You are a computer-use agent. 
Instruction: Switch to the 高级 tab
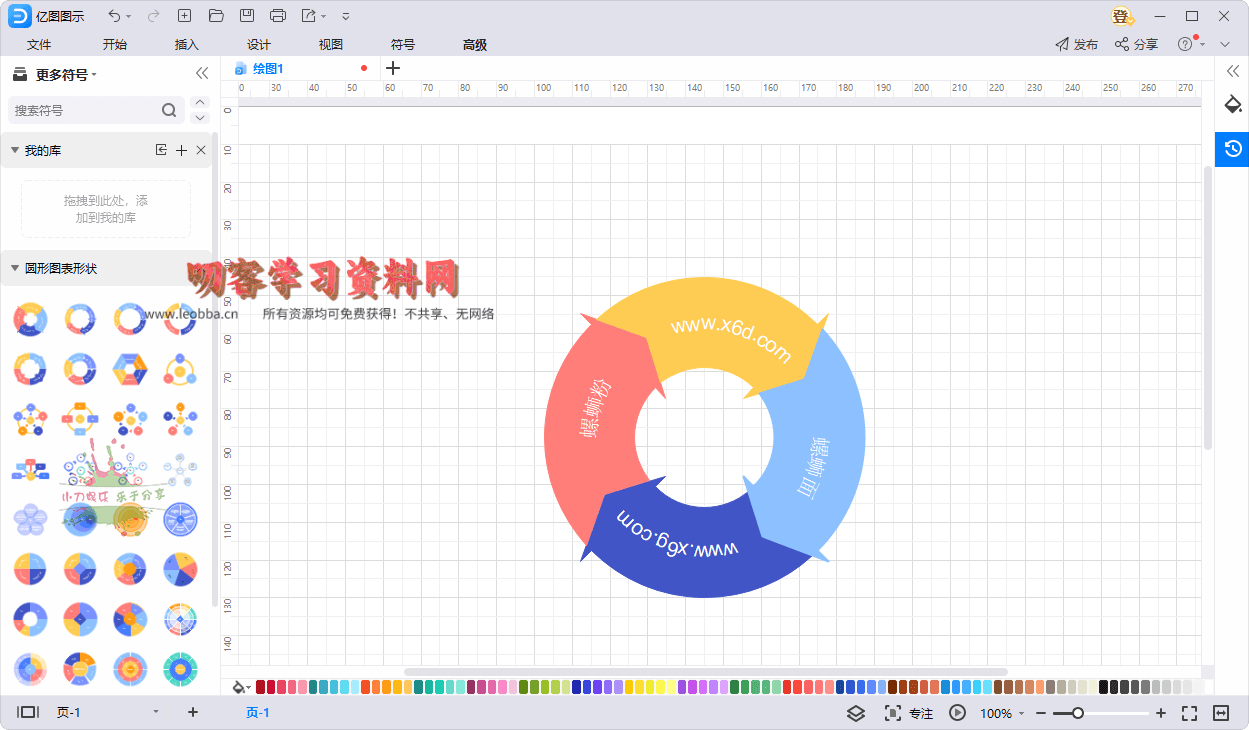click(475, 45)
